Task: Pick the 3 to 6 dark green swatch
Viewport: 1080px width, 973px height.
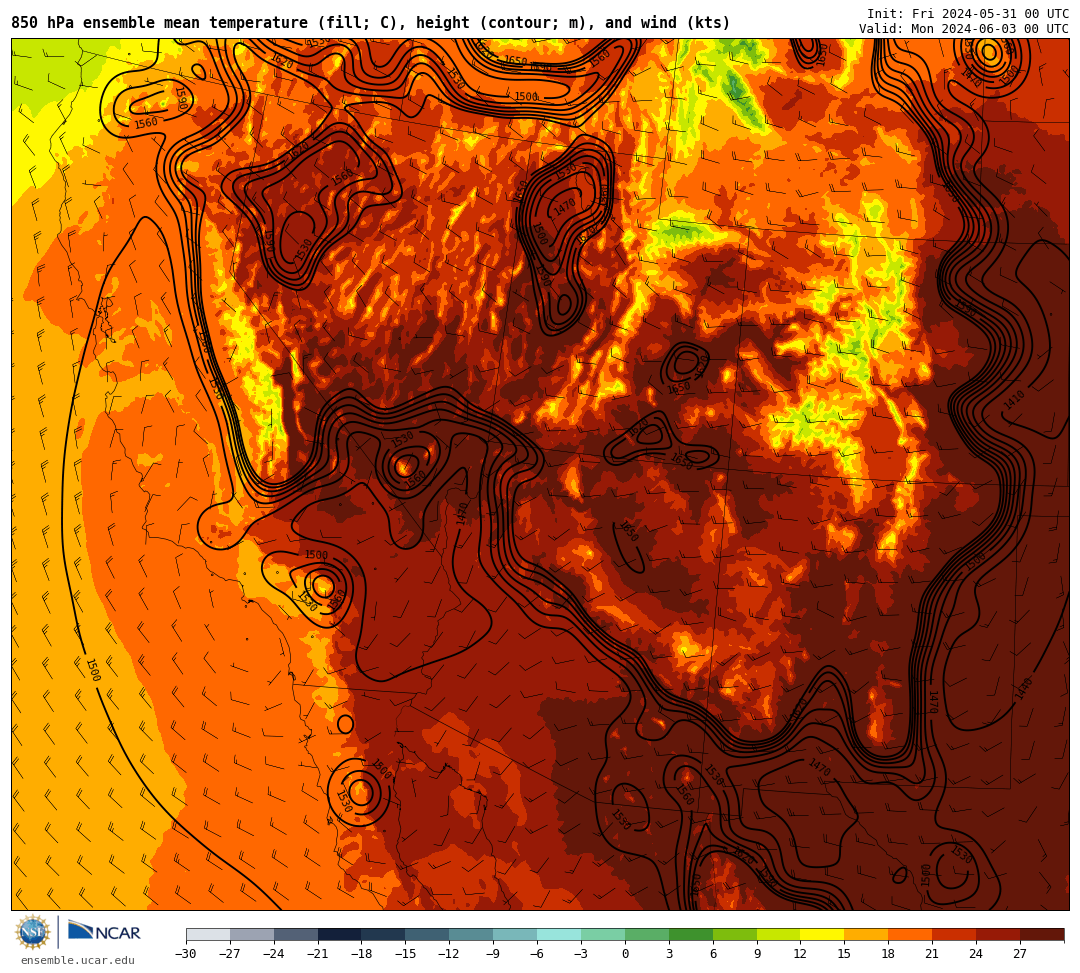Action: coord(691,934)
